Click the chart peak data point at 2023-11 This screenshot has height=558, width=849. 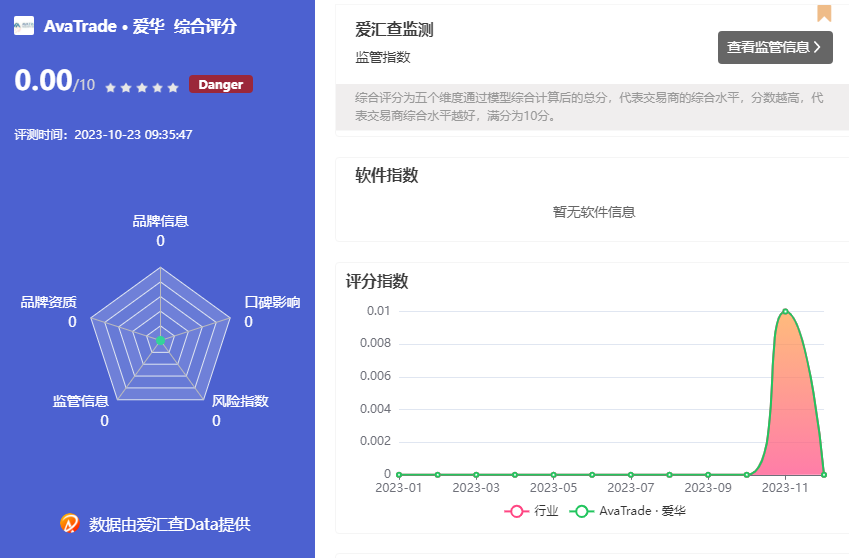coord(785,311)
